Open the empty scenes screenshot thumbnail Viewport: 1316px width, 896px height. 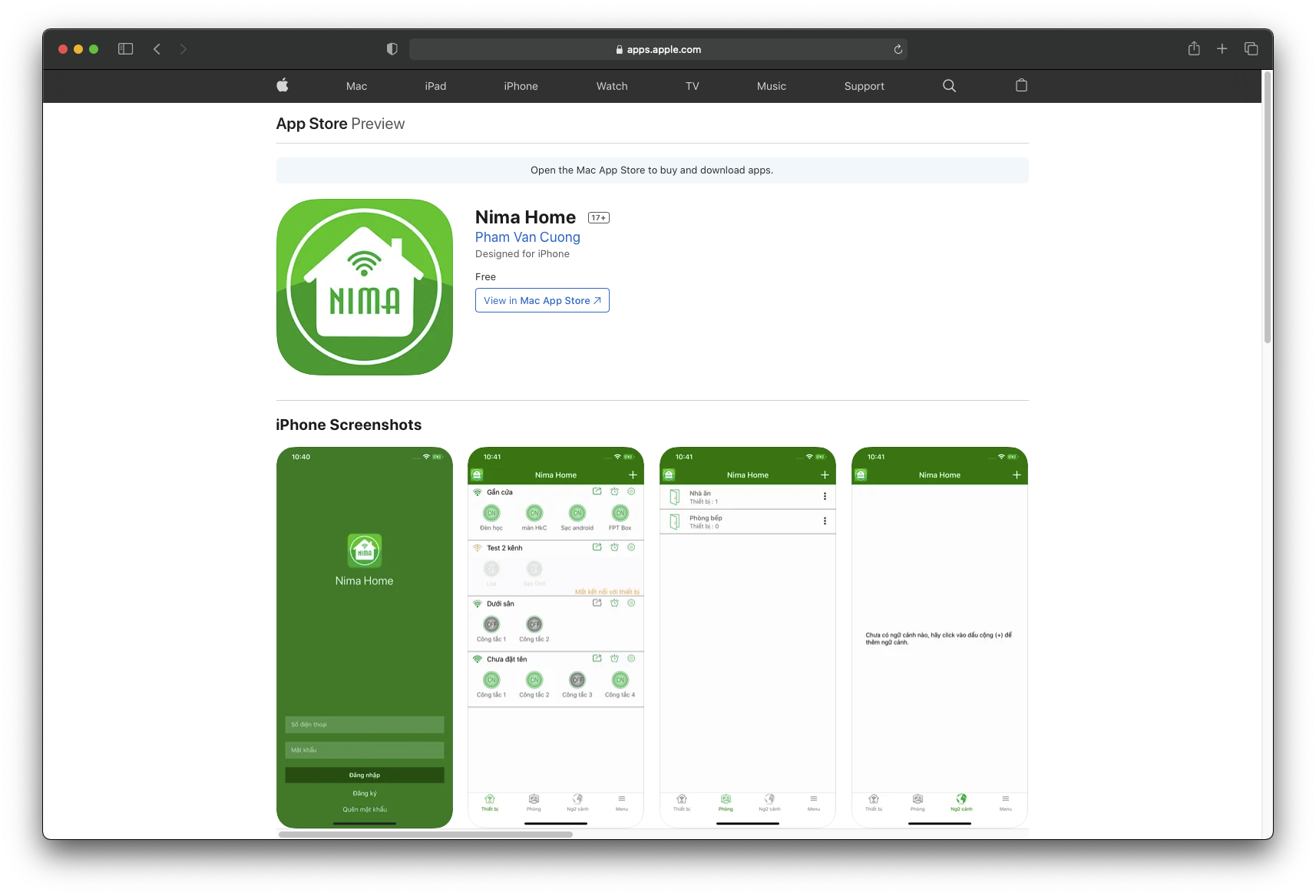click(940, 637)
